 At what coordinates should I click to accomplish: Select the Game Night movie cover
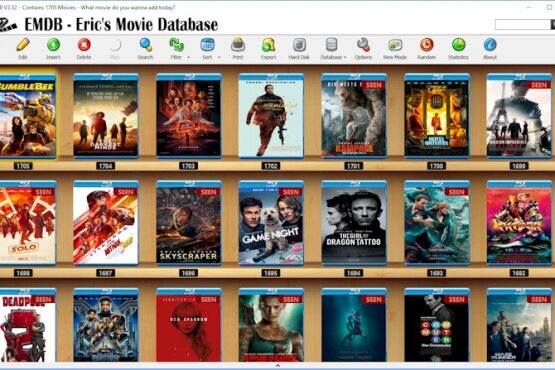pos(271,223)
